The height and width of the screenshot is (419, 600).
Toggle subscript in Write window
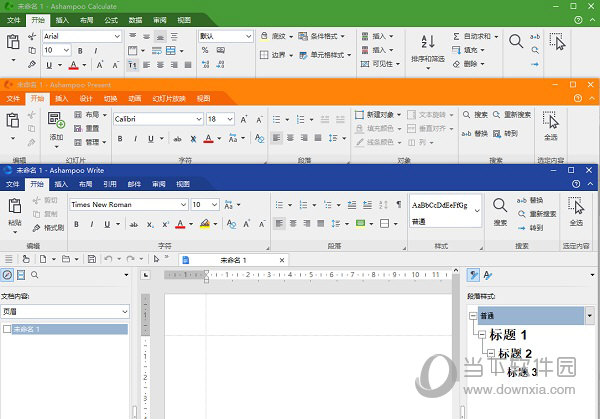[150, 224]
